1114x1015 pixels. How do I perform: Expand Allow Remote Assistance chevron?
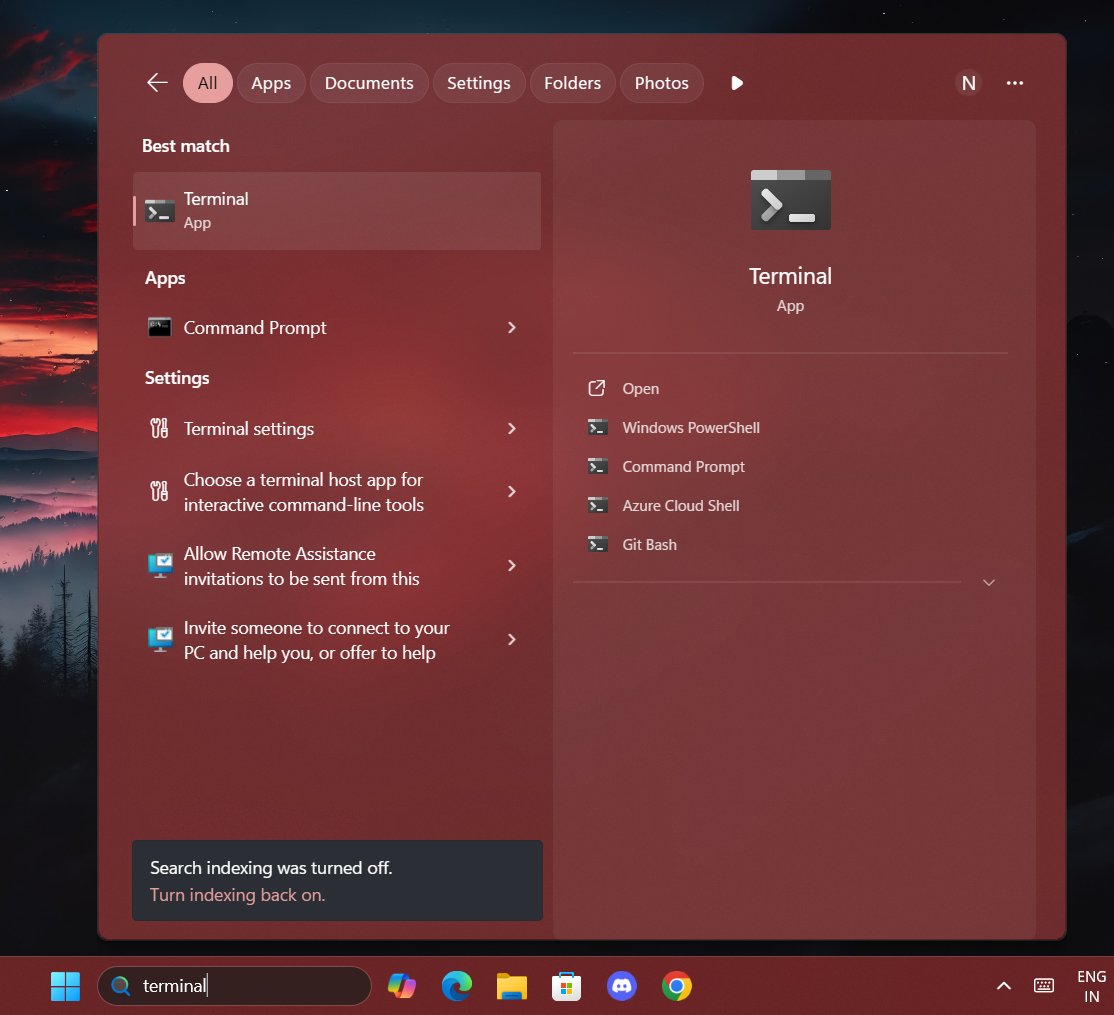pos(512,565)
